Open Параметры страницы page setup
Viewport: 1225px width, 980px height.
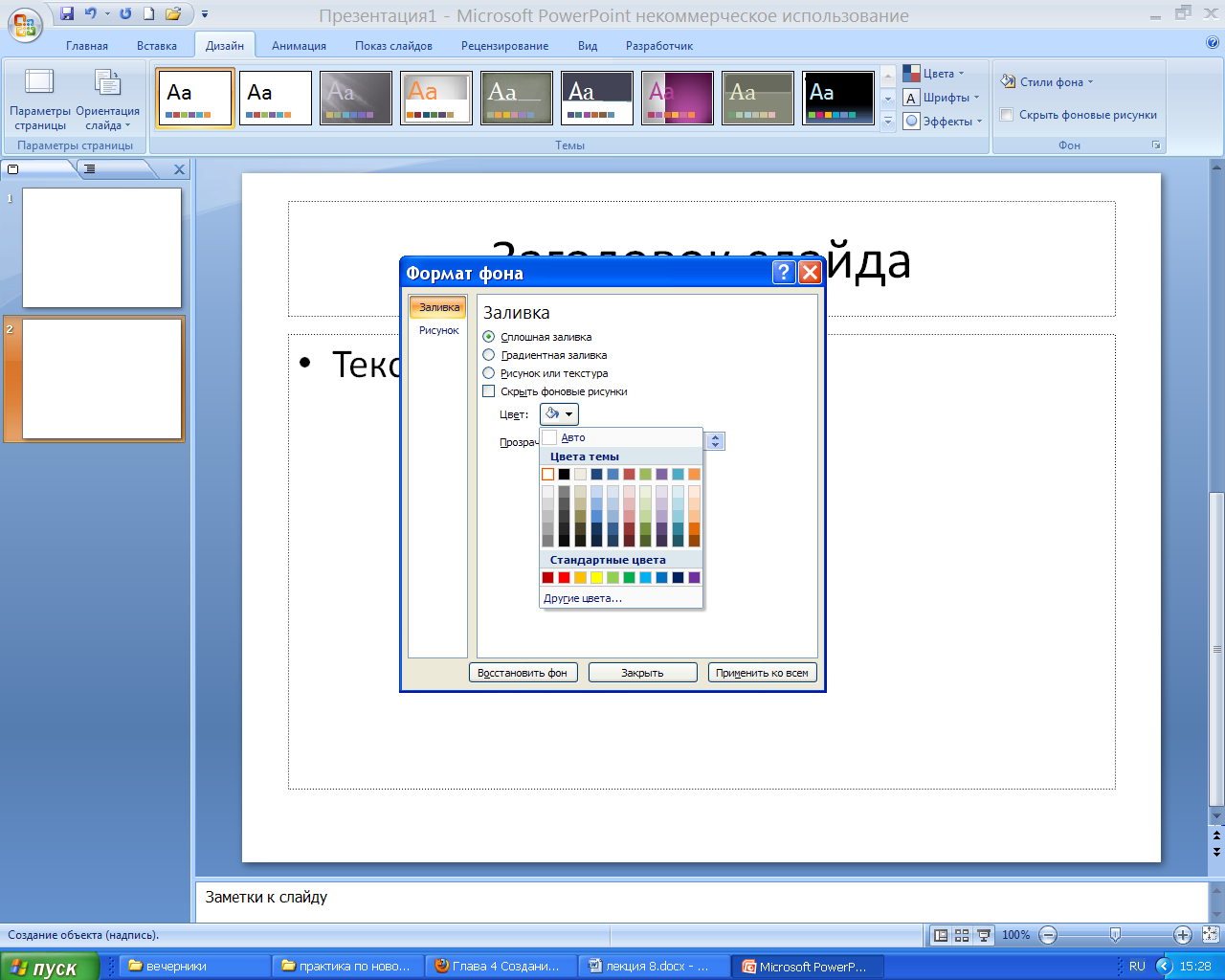pos(40,100)
